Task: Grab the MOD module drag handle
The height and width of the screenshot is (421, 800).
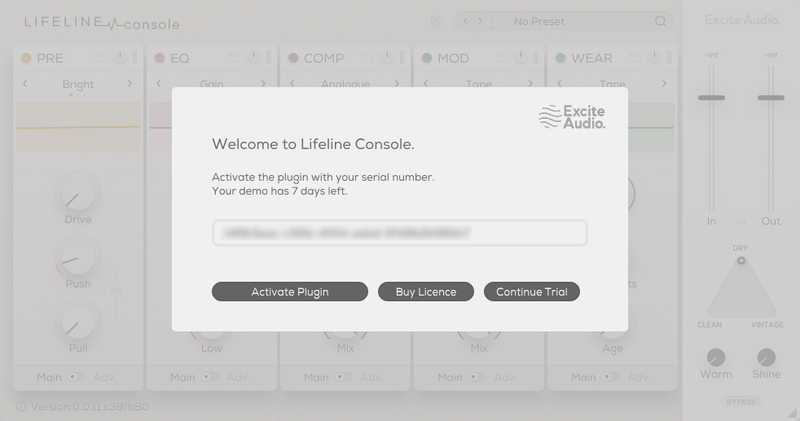Action: 536,57
